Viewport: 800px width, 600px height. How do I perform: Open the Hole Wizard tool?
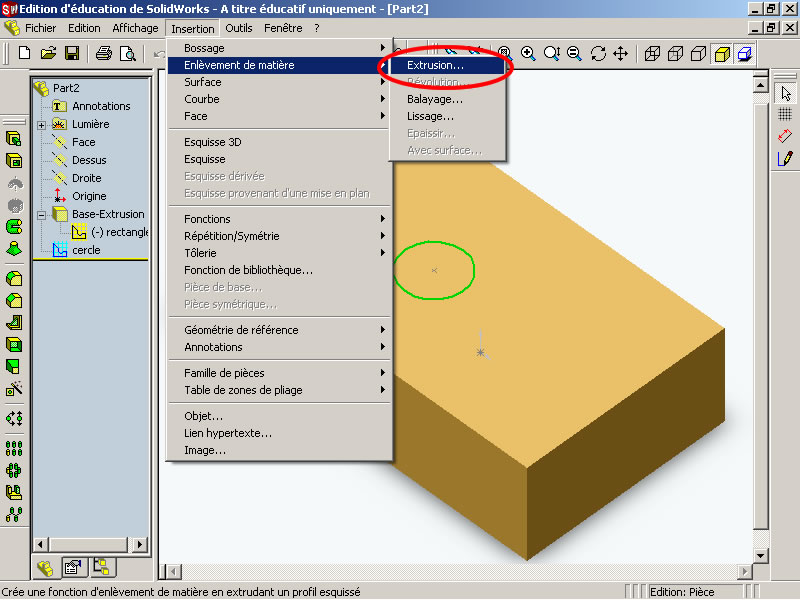click(x=14, y=389)
